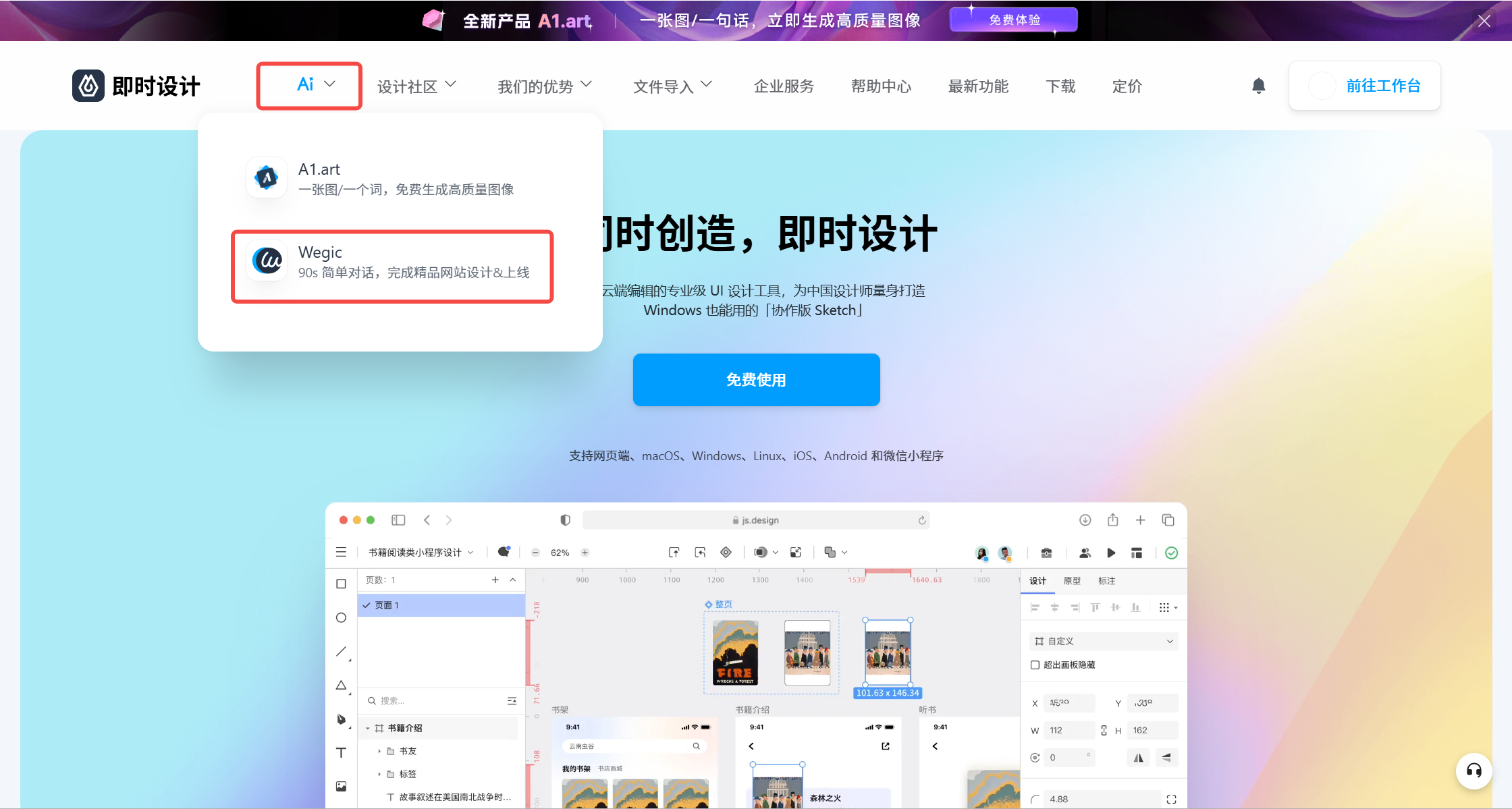The image size is (1512, 809).
Task: Open 最新功能 in the navigation
Action: click(978, 86)
